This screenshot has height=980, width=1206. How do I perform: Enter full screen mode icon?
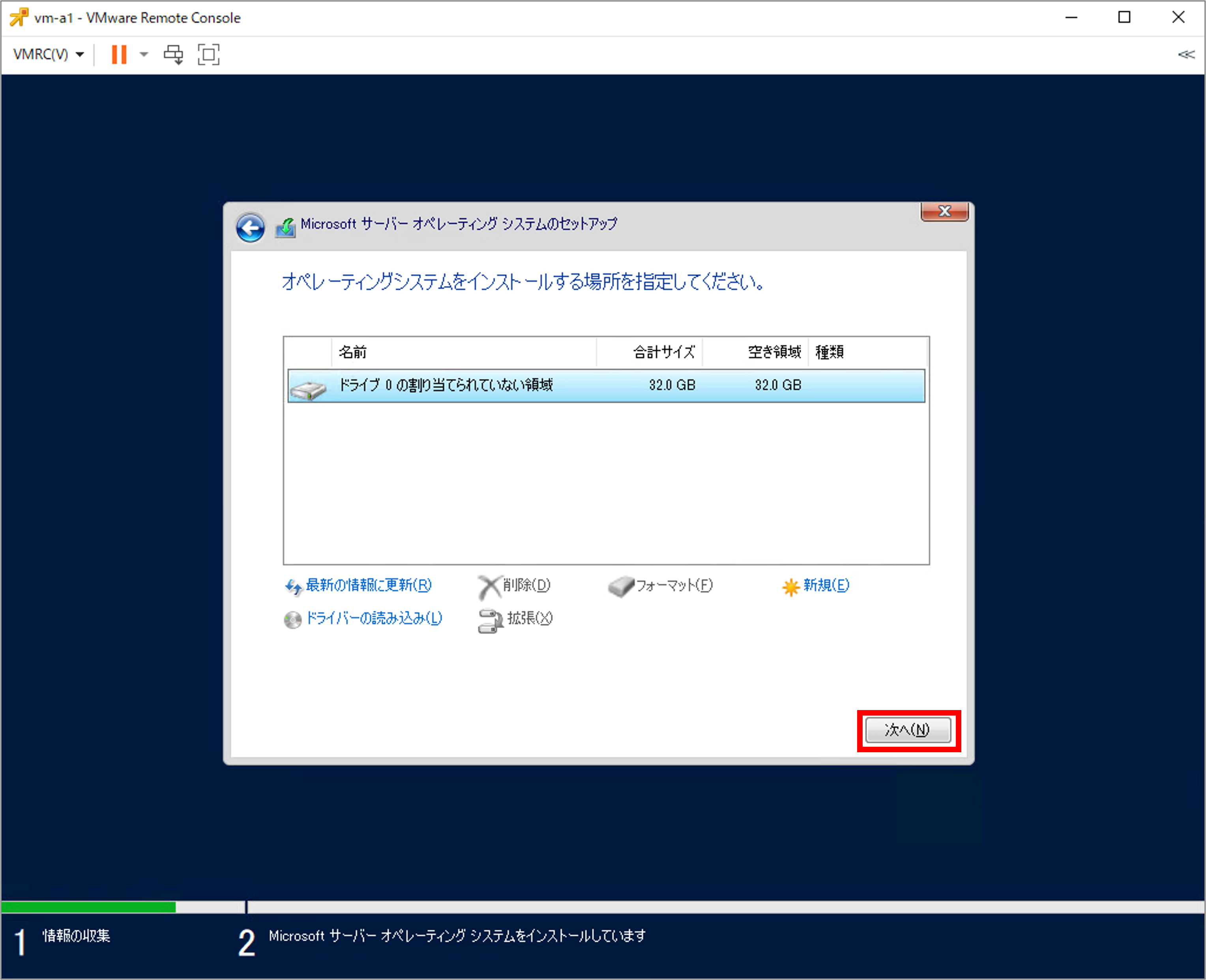(208, 55)
